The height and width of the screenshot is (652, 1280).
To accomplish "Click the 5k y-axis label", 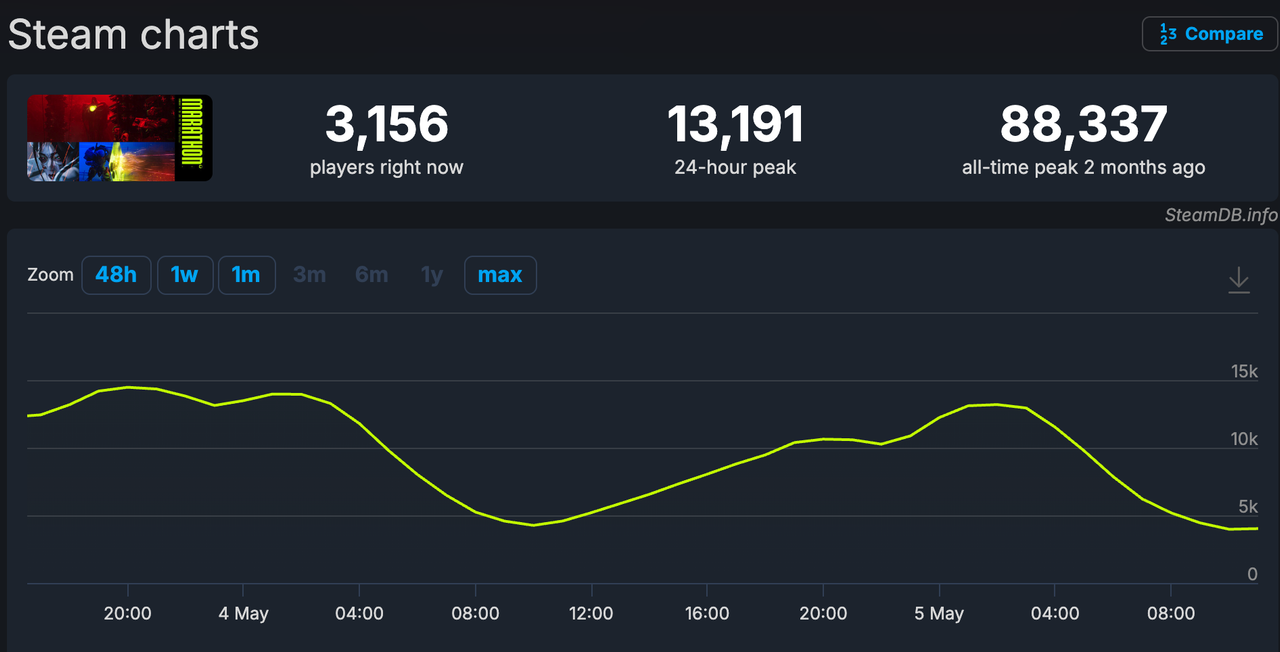I will (1248, 507).
